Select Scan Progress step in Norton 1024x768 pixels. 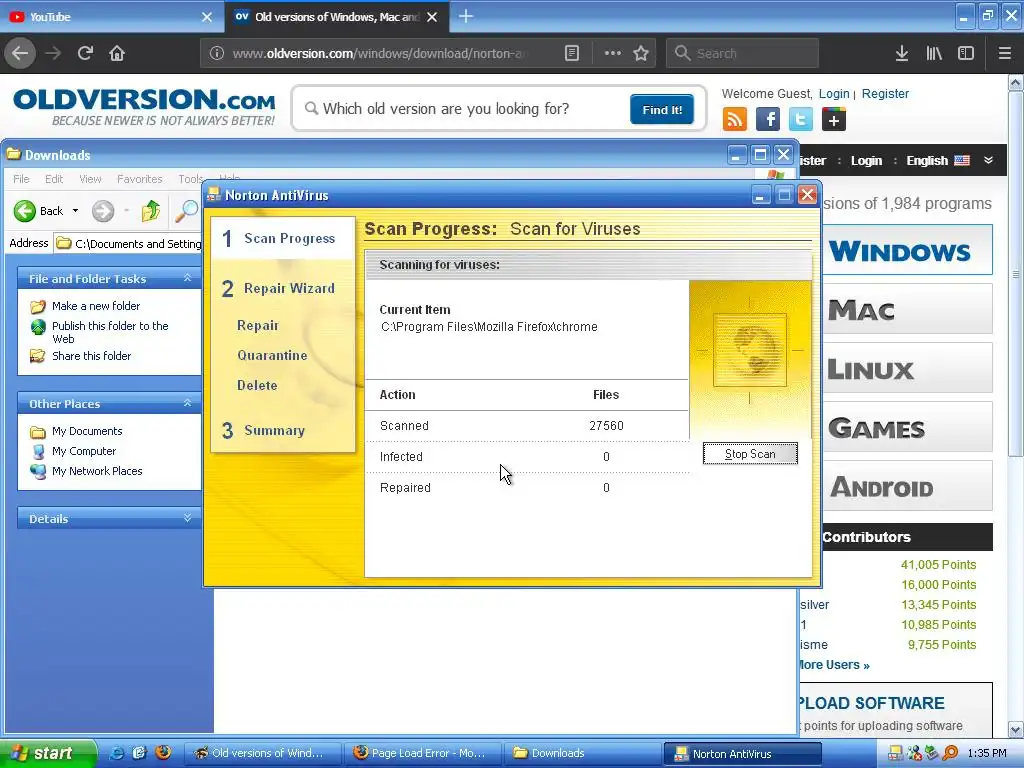pos(283,238)
